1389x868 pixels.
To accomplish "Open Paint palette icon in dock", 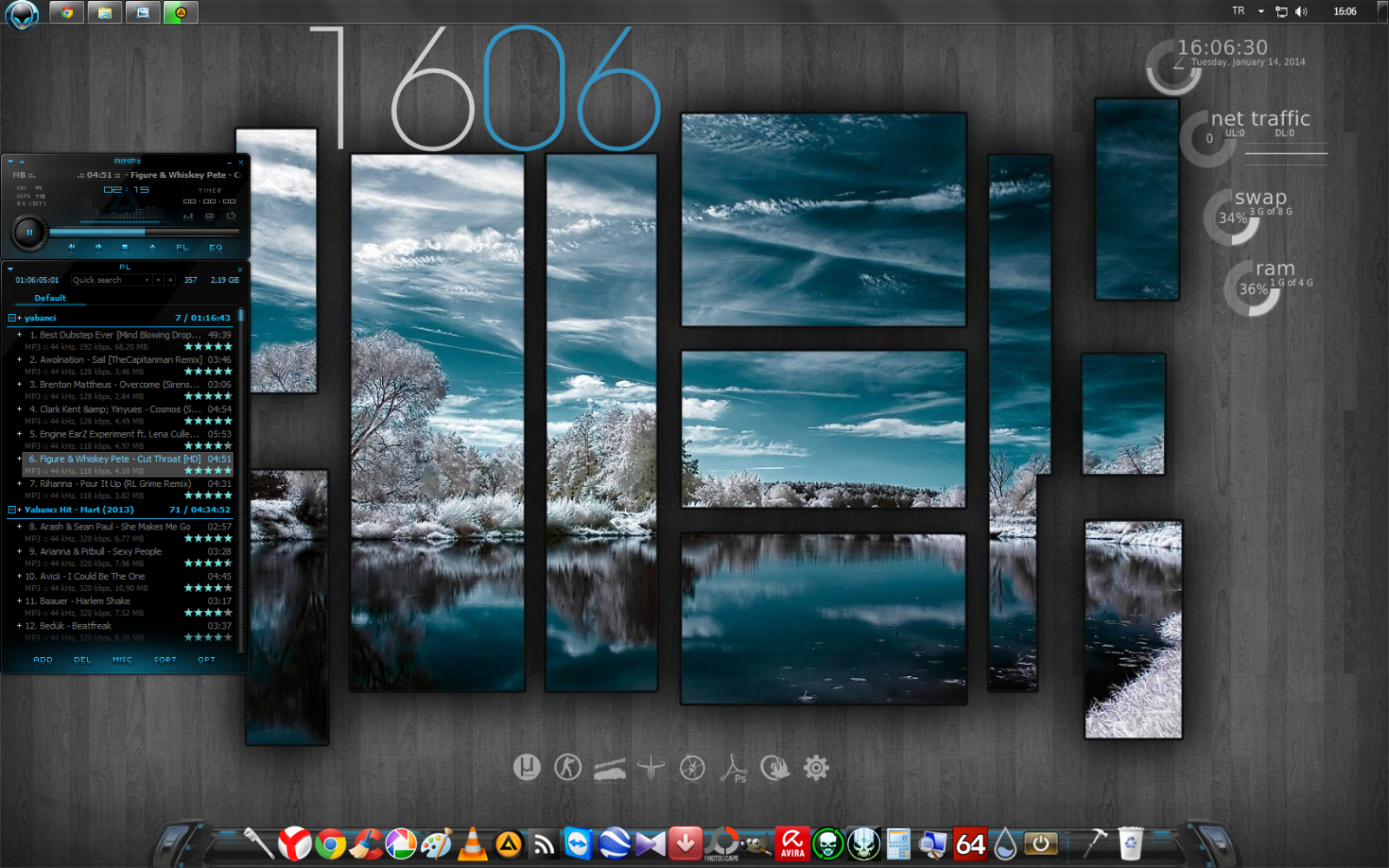I will [437, 844].
